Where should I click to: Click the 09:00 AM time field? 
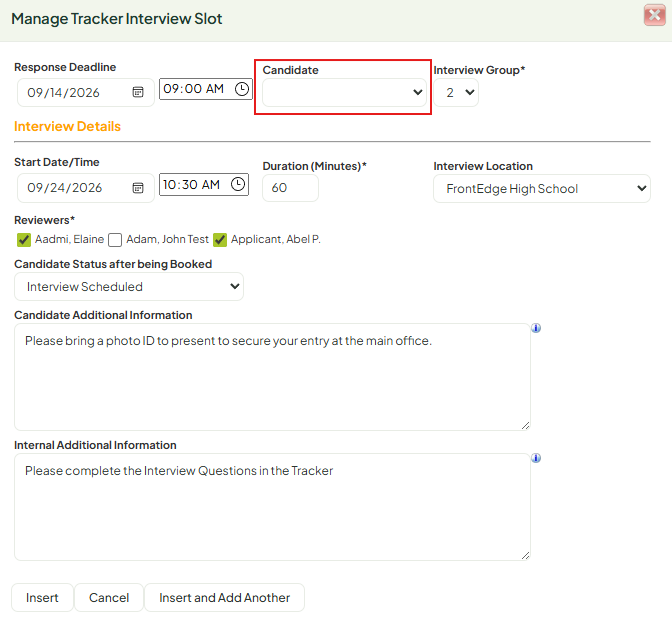(x=206, y=89)
